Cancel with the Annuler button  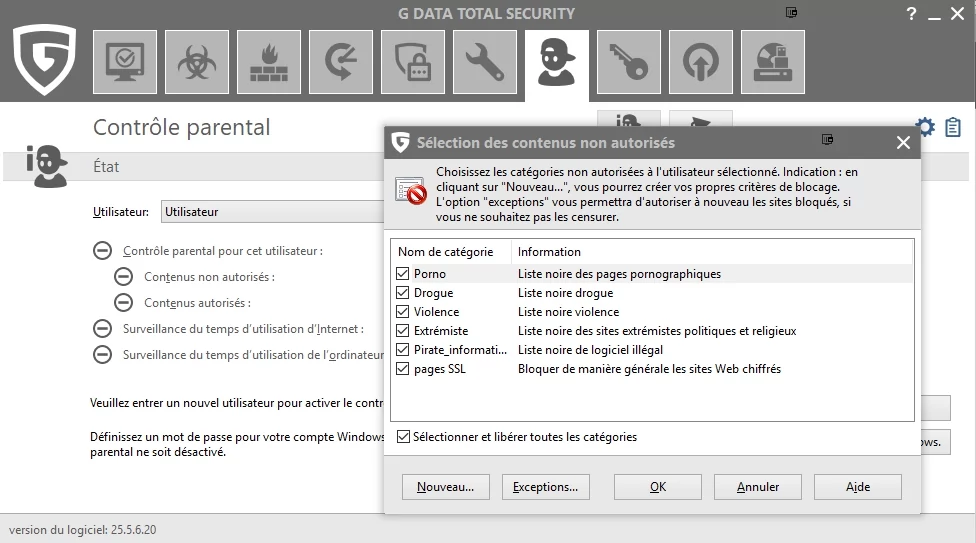pyautogui.click(x=758, y=487)
